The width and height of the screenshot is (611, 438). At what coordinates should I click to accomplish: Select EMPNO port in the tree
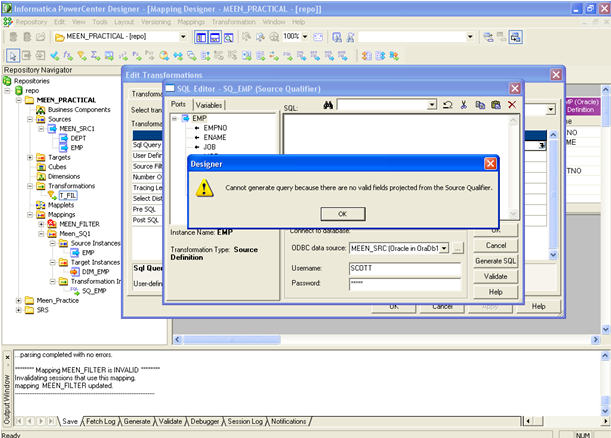click(x=215, y=128)
